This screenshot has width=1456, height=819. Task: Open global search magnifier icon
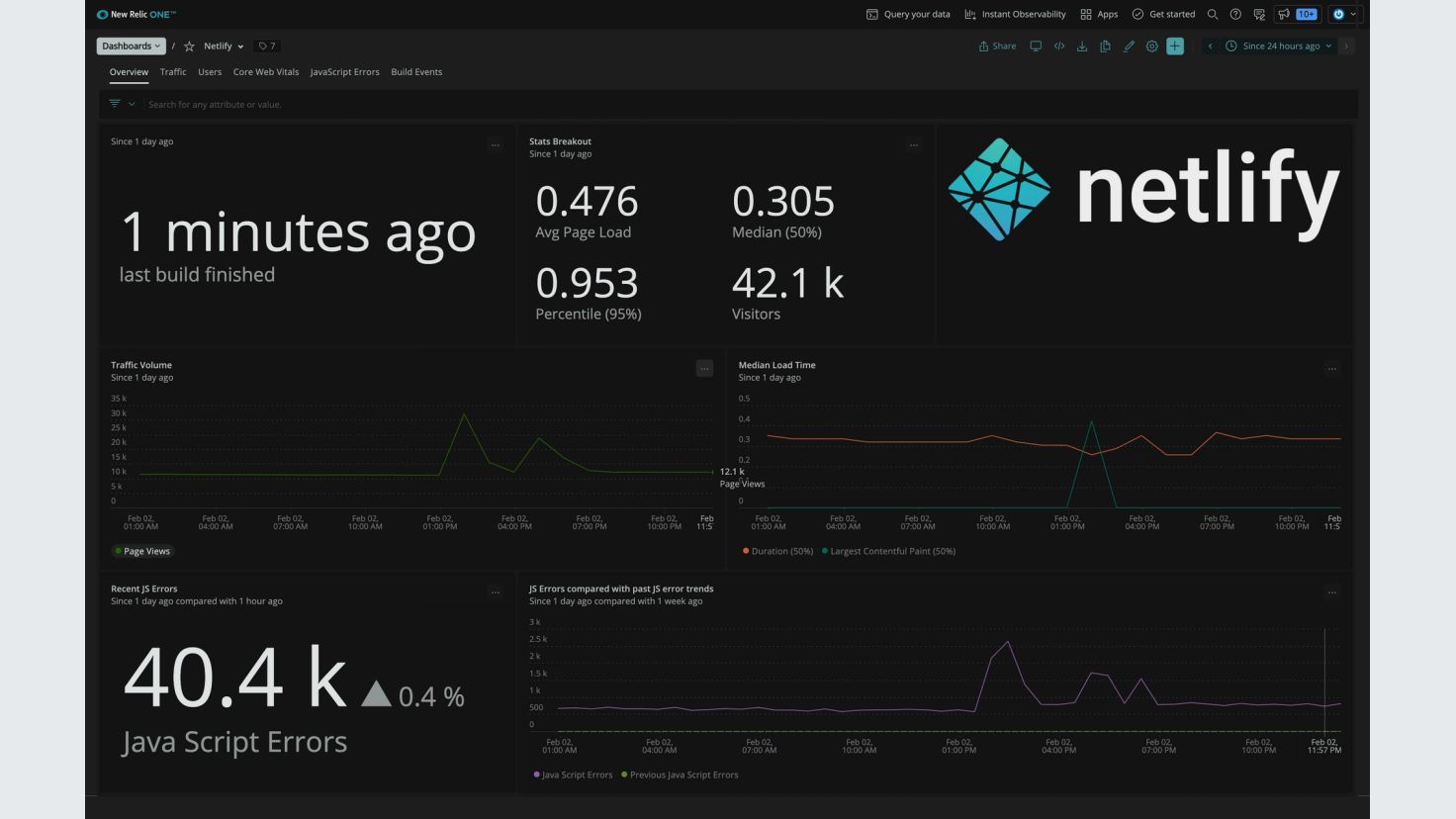[x=1213, y=14]
